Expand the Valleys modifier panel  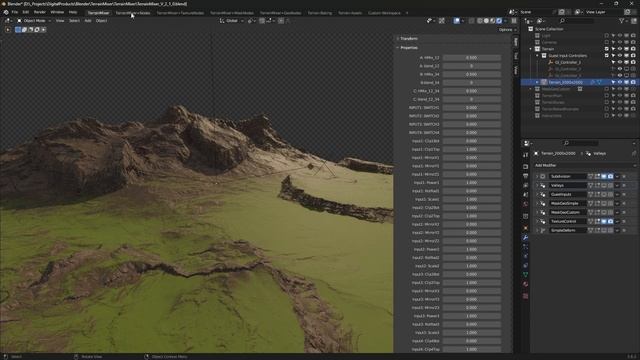pyautogui.click(x=537, y=185)
